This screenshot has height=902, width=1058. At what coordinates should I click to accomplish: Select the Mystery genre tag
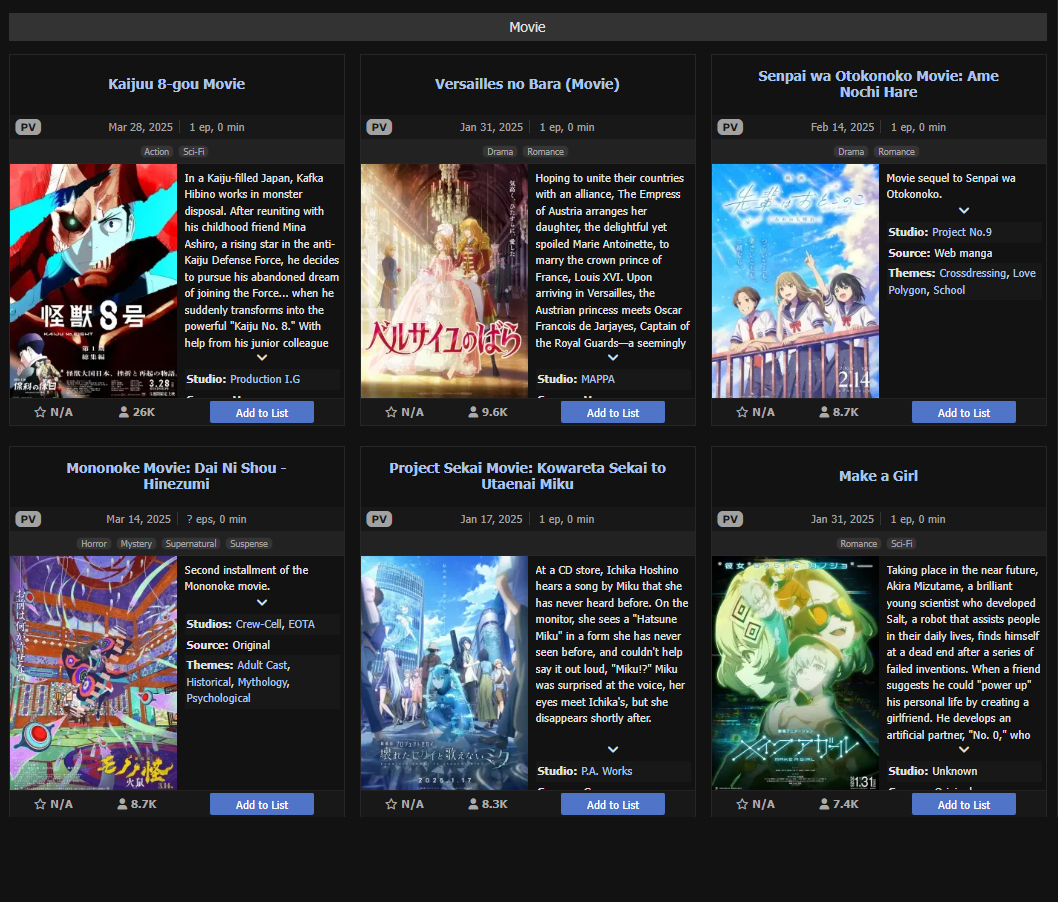point(136,544)
